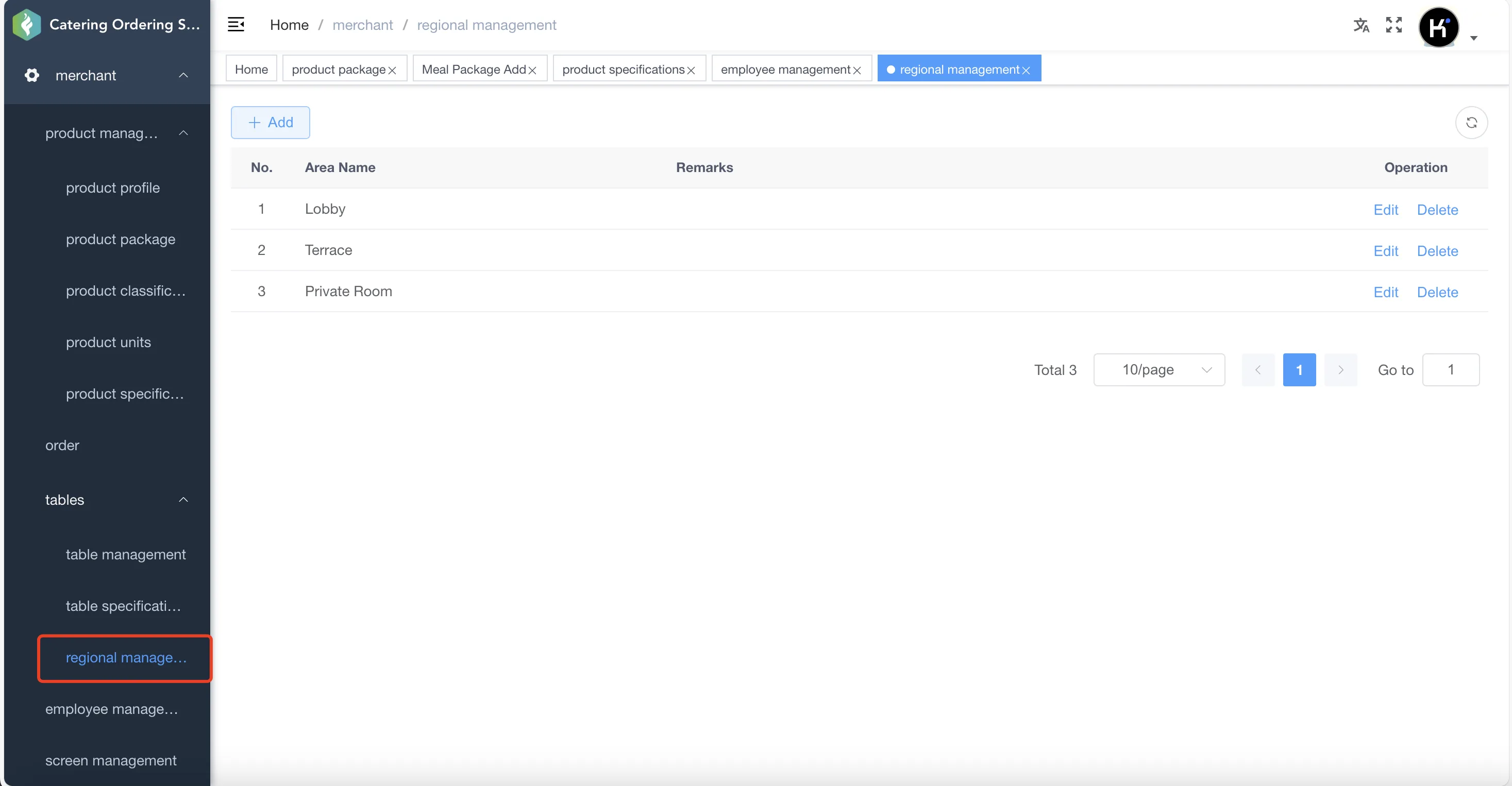Open product units in sidebar

(x=108, y=343)
